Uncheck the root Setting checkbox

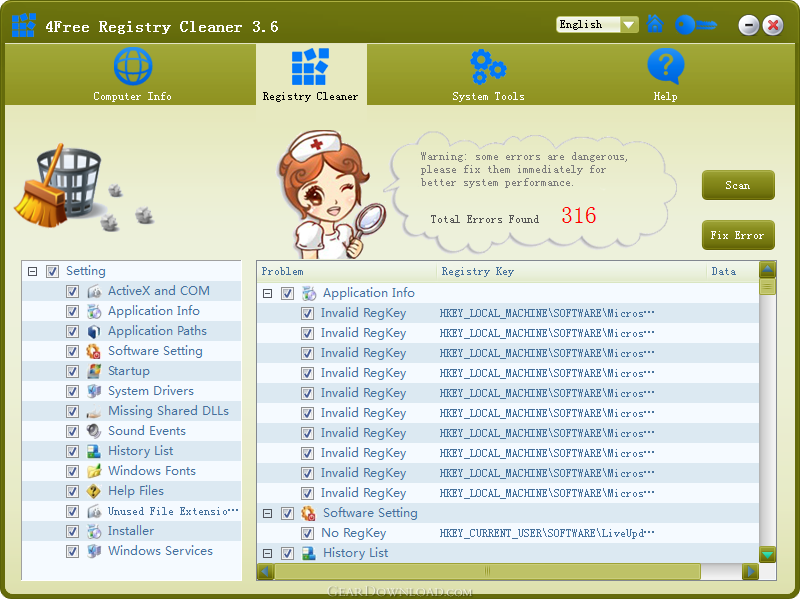coord(53,271)
